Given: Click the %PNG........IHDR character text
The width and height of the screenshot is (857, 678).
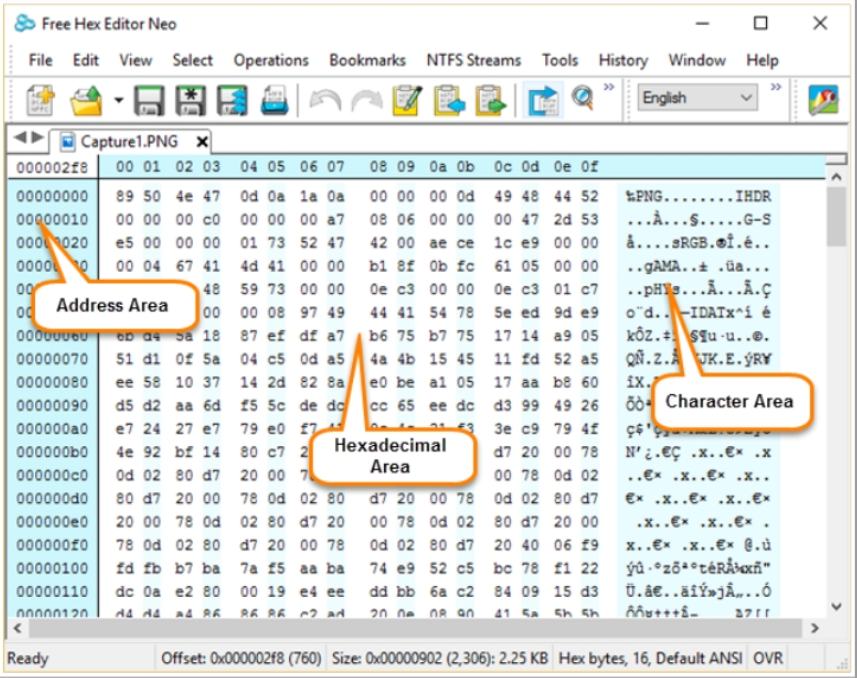Looking at the screenshot, I should (698, 196).
